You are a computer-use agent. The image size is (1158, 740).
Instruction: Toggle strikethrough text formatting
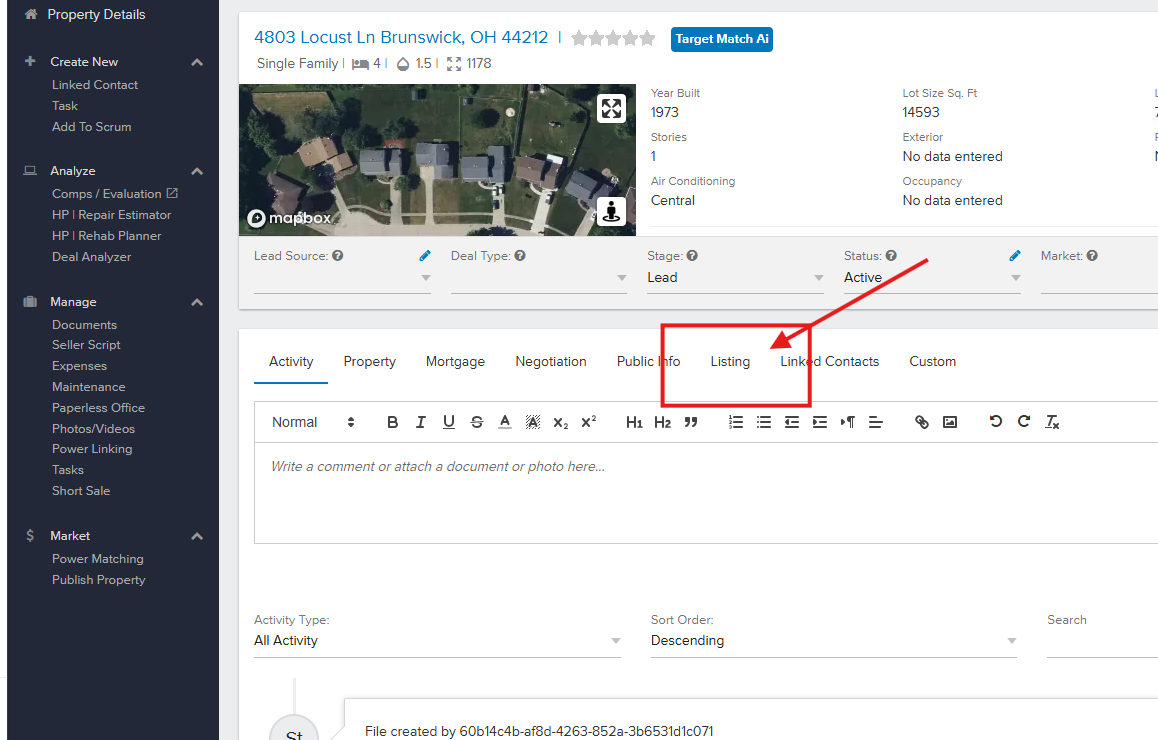[x=477, y=422]
